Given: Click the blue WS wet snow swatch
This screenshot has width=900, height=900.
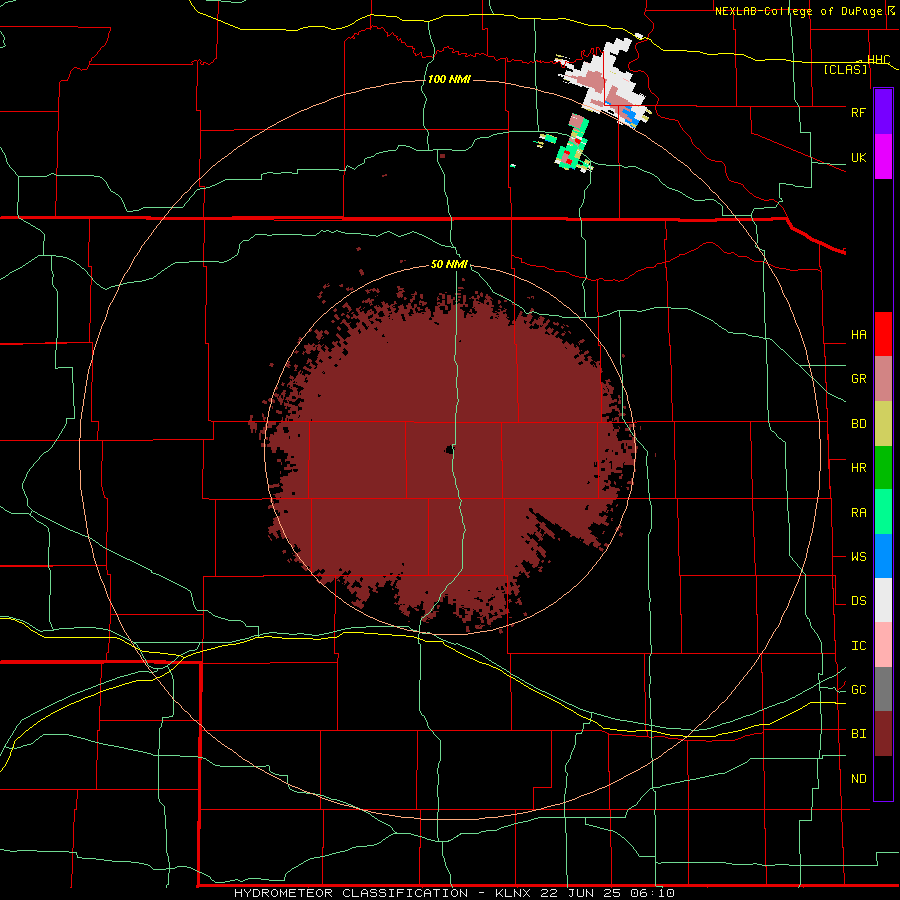Looking at the screenshot, I should click(883, 556).
